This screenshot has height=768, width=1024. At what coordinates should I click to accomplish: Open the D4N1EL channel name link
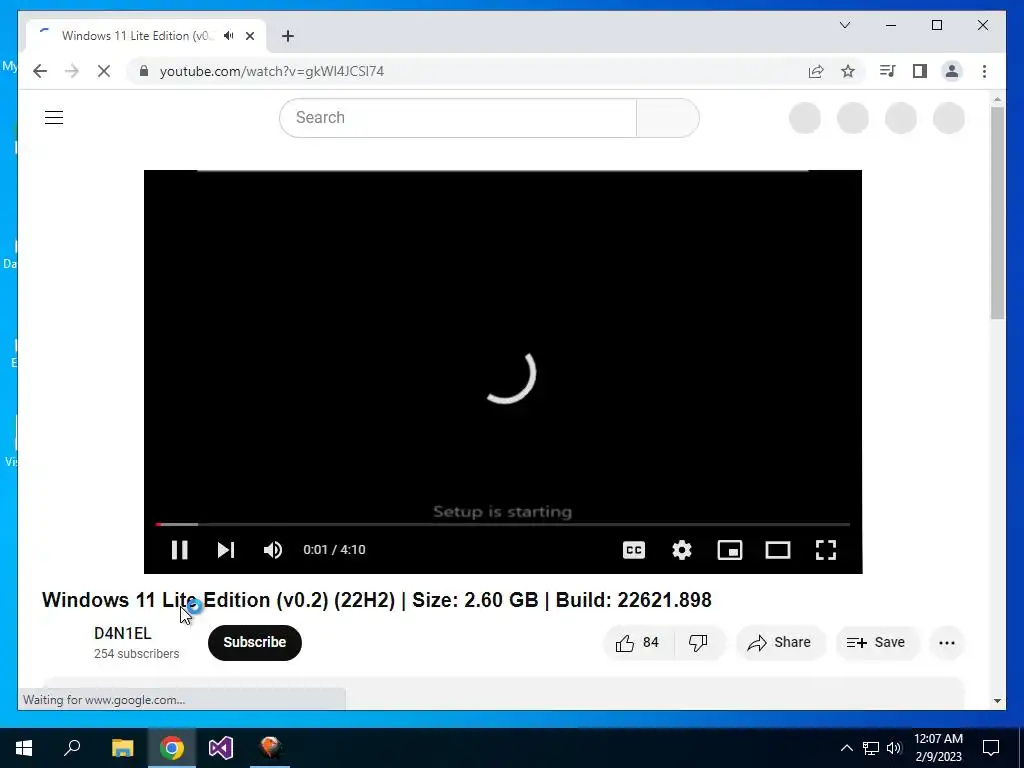tap(123, 633)
